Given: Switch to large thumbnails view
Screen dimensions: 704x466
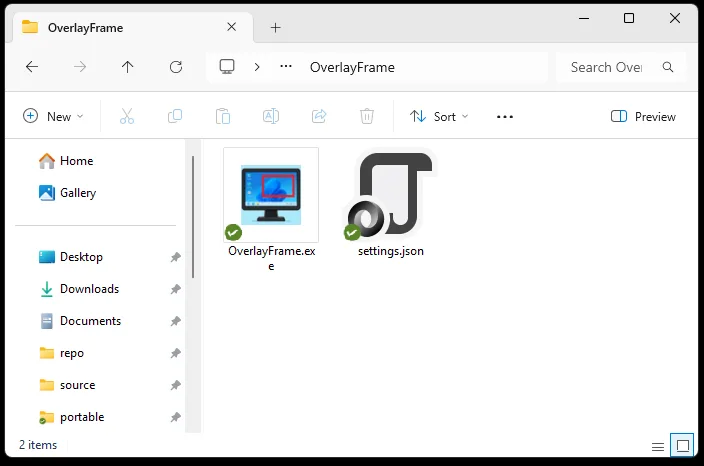Looking at the screenshot, I should [x=682, y=446].
